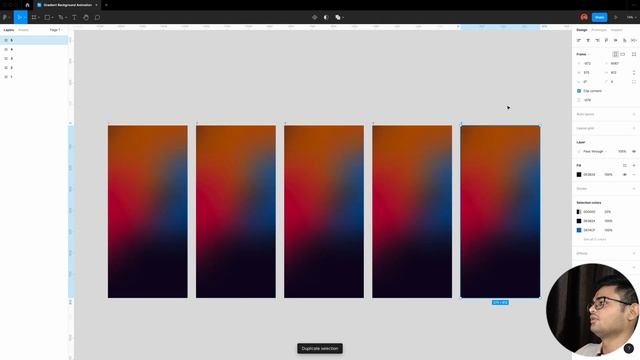This screenshot has height=360, width=640.
Task: Select the Hand tool
Action: coord(86,18)
